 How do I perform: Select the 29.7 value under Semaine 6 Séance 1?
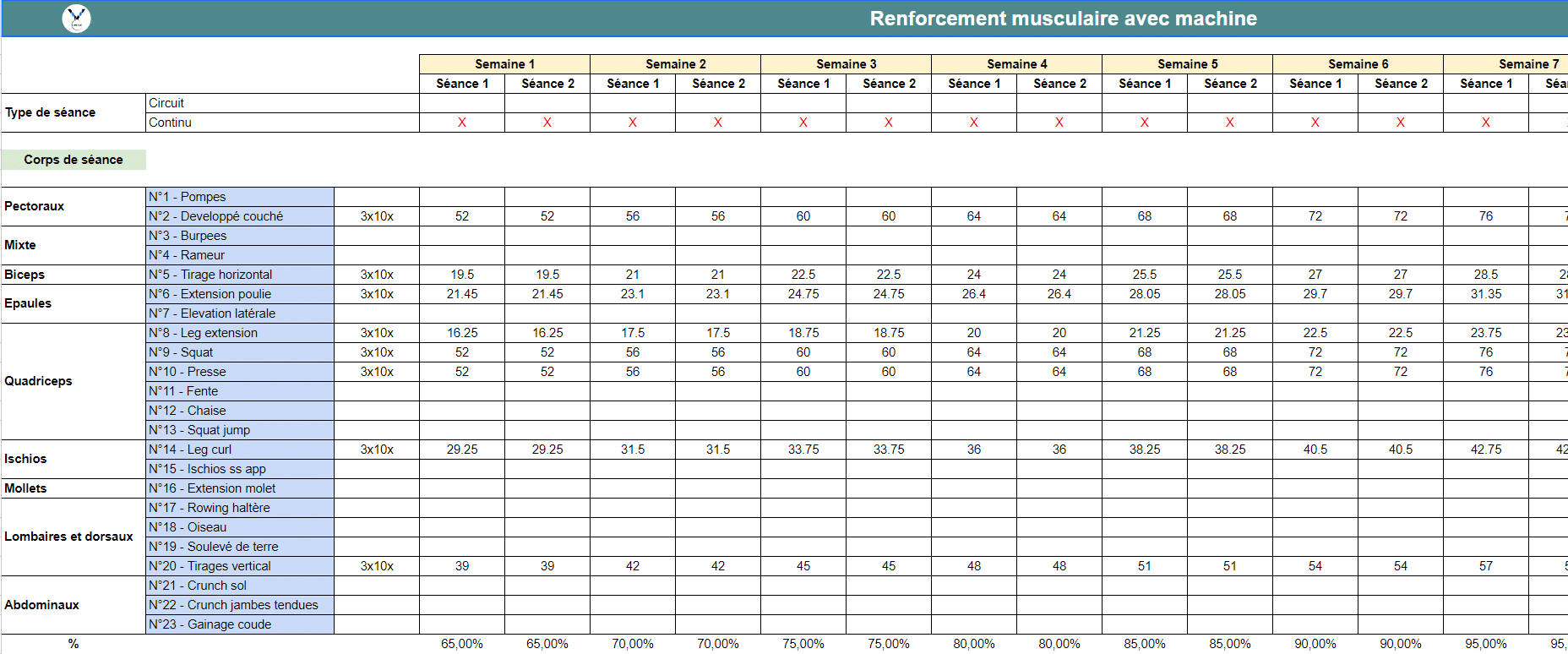1315,294
